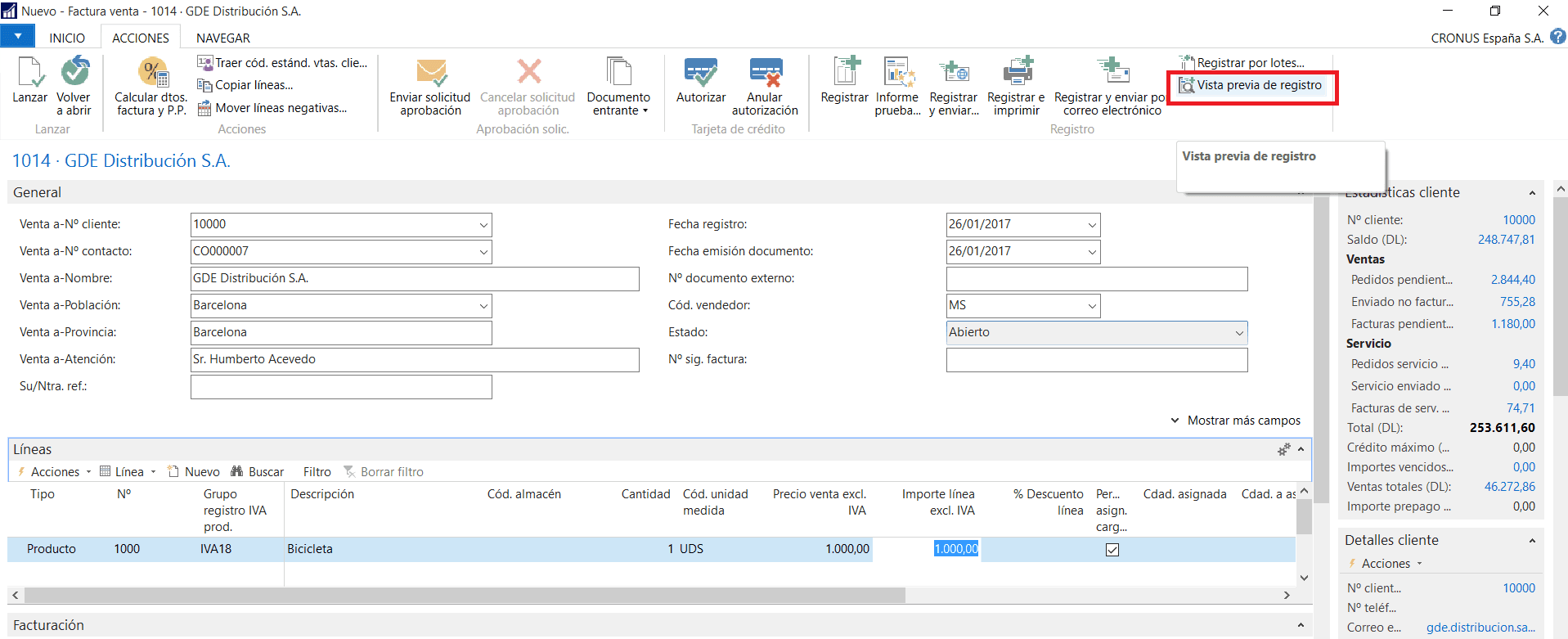Image resolution: width=1568 pixels, height=639 pixels.
Task: Collapse the Líneas section
Action: point(1301,449)
